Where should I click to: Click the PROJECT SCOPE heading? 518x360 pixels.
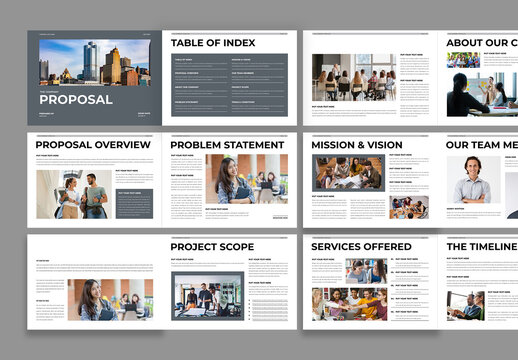[x=212, y=247]
